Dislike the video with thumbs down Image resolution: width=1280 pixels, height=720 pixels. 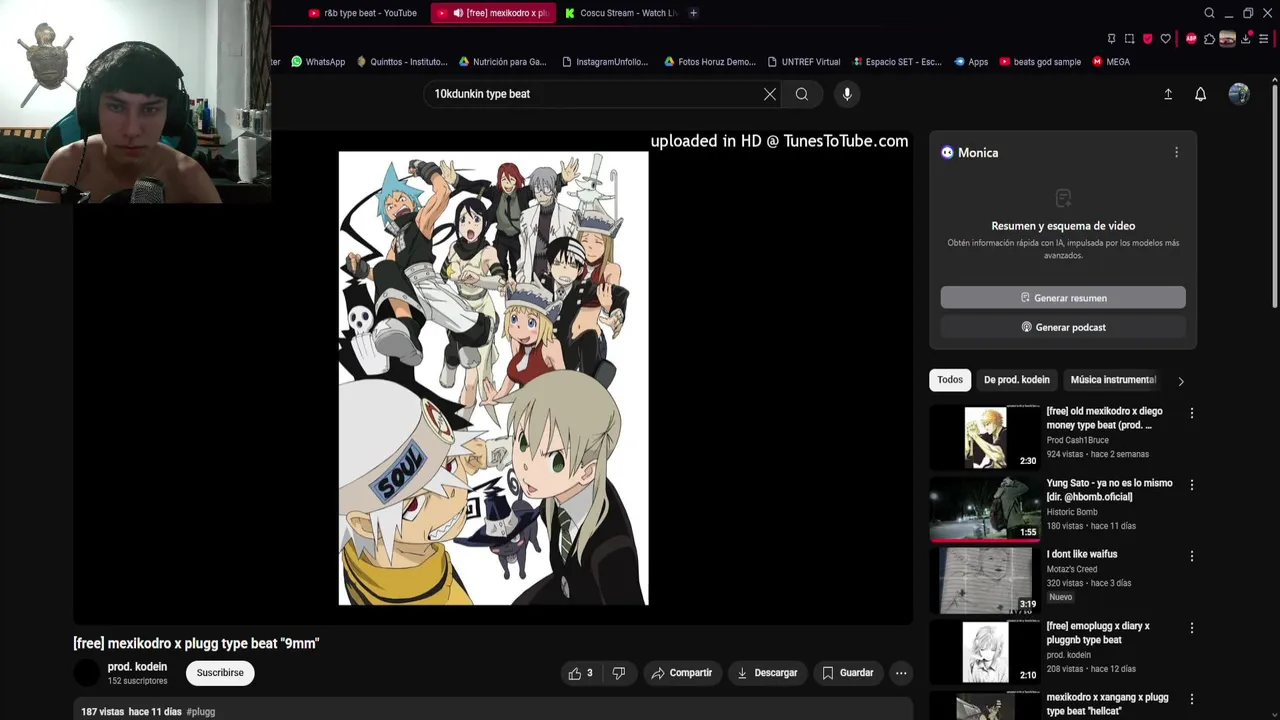click(x=618, y=673)
